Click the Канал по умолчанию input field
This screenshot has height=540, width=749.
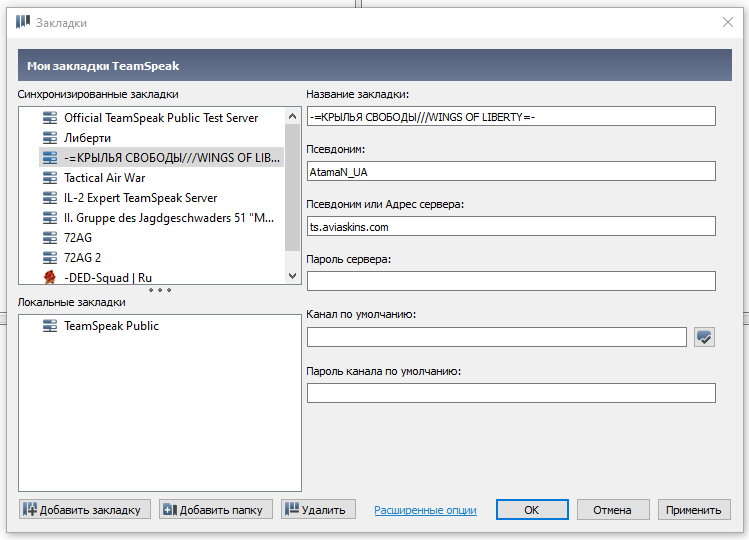pyautogui.click(x=497, y=337)
